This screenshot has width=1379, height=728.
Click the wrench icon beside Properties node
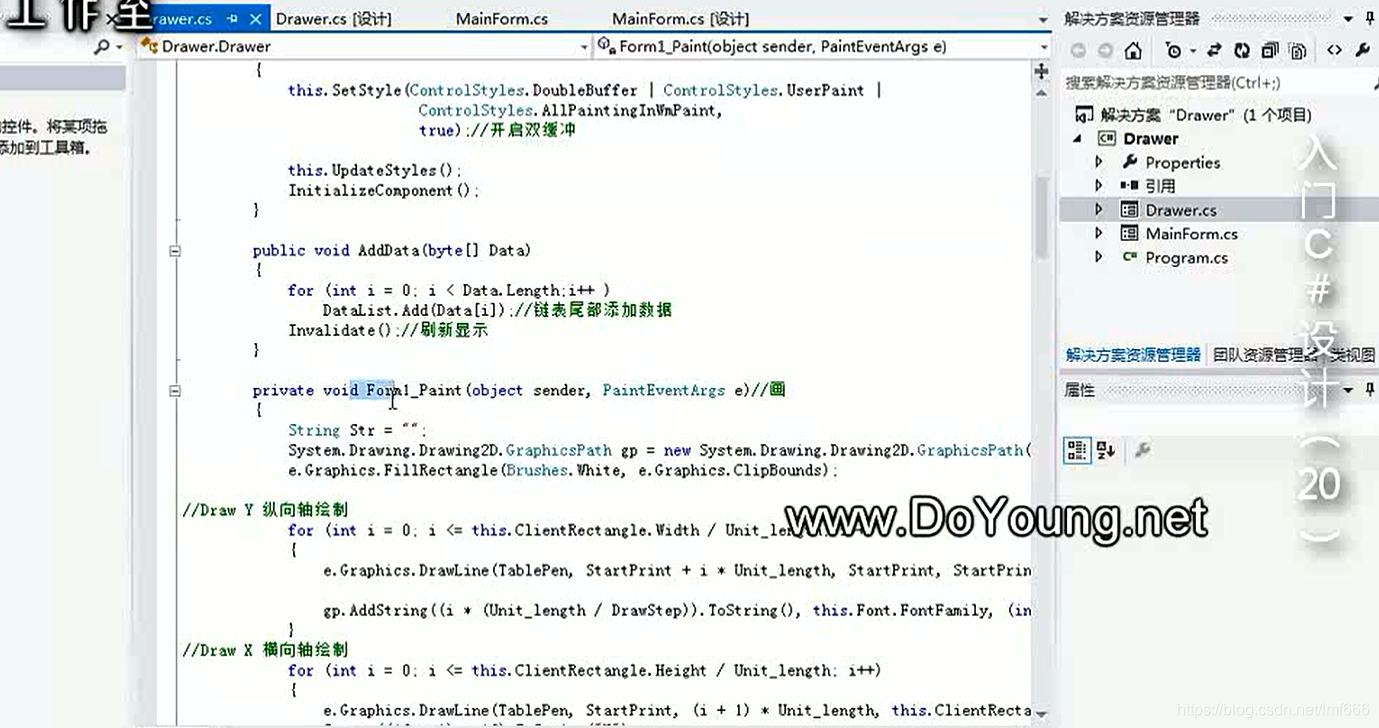click(x=1129, y=162)
